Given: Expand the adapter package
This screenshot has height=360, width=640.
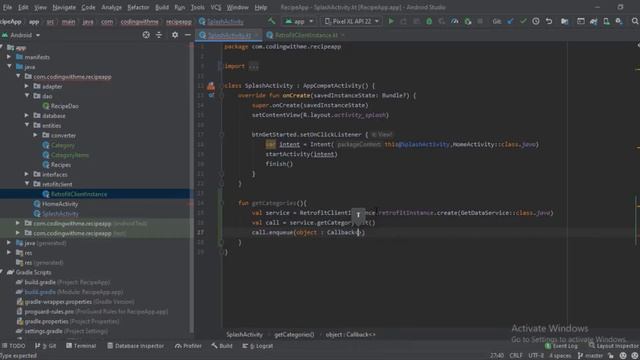Looking at the screenshot, I should click(27, 86).
